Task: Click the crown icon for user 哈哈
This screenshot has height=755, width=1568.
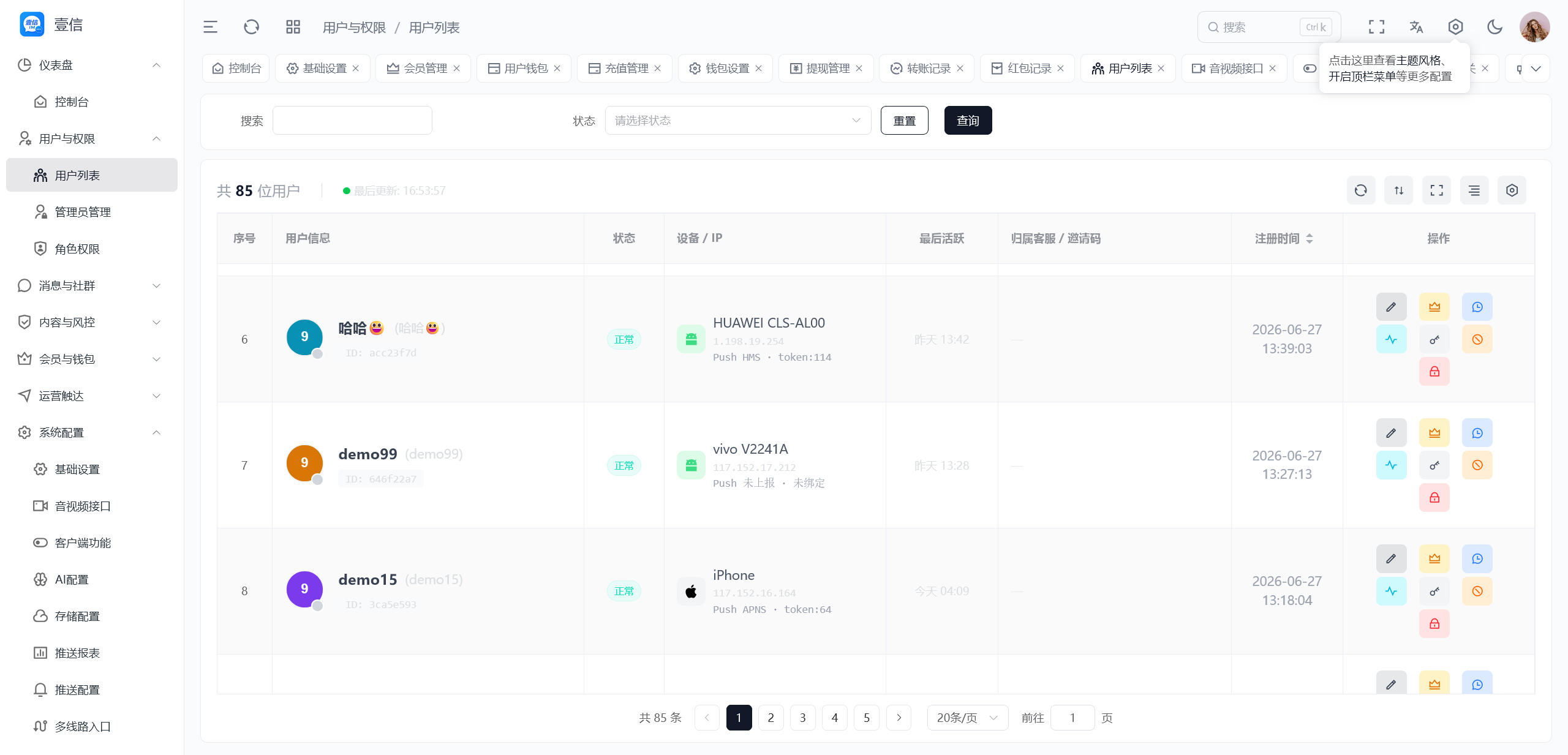Action: pos(1434,307)
